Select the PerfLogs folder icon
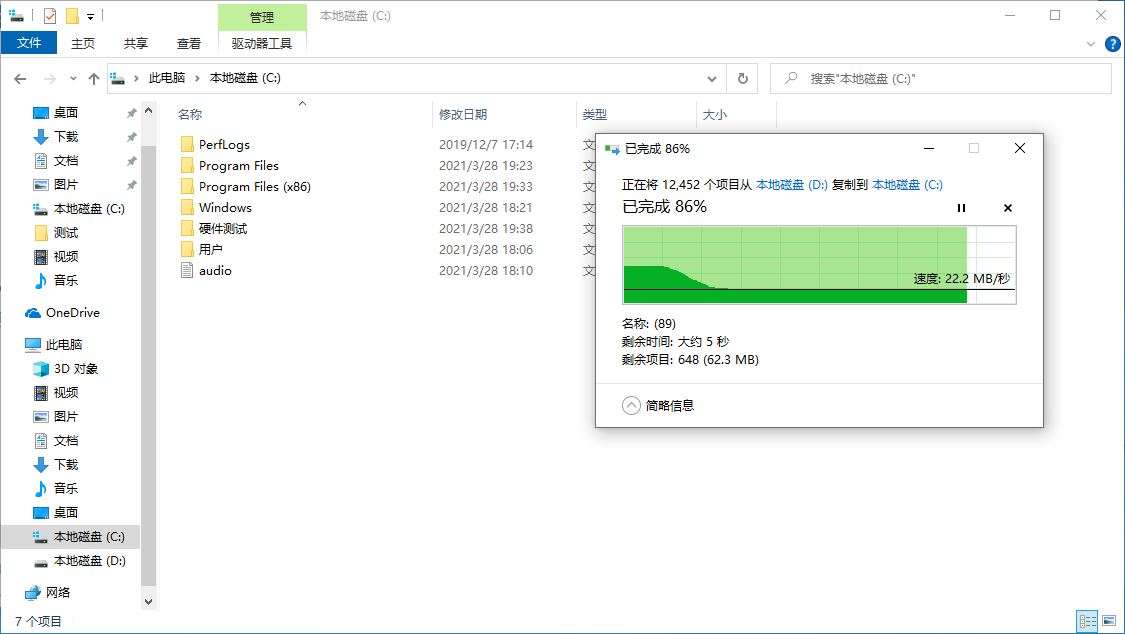The width and height of the screenshot is (1125, 634). pyautogui.click(x=187, y=144)
